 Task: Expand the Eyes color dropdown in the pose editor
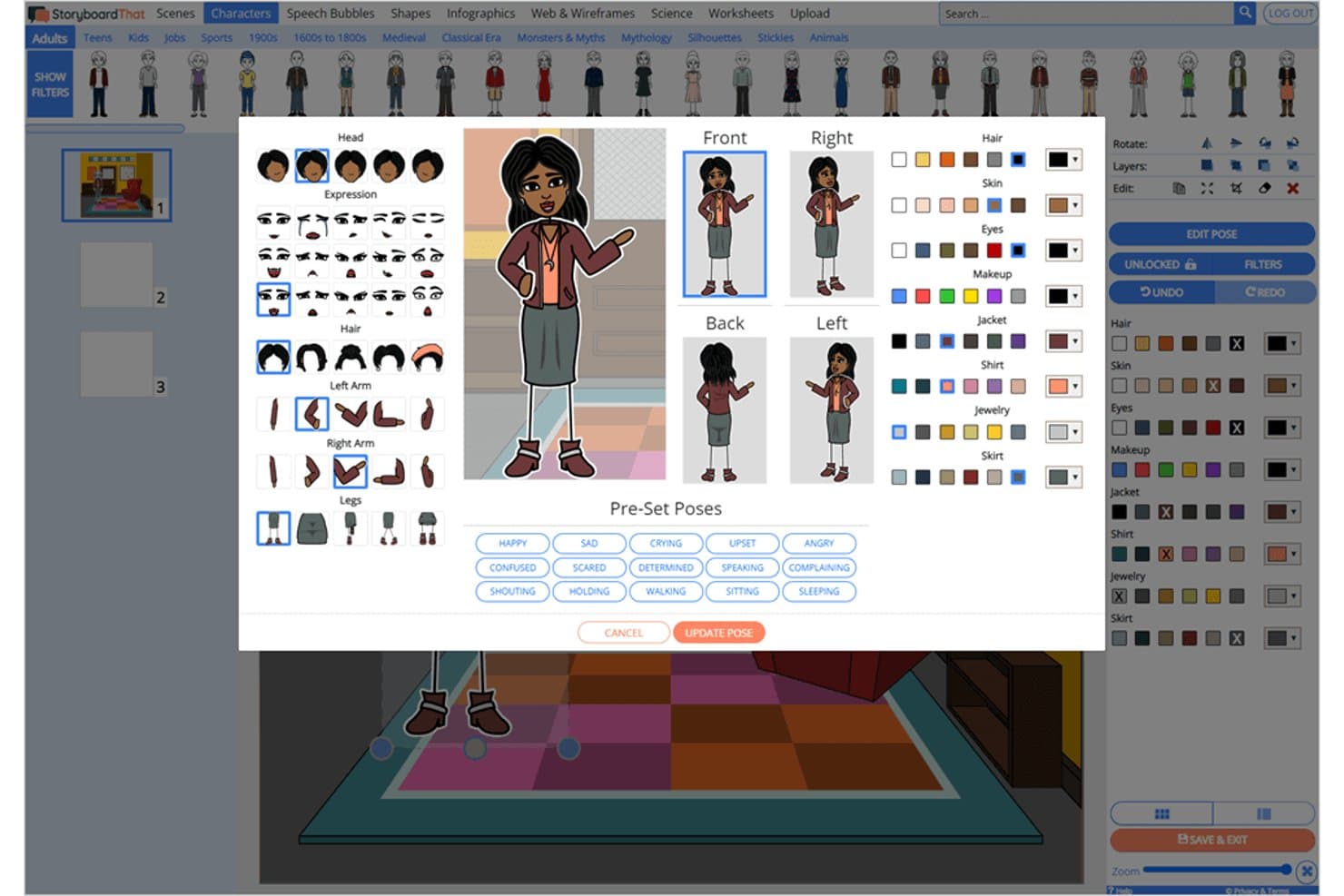[1063, 251]
